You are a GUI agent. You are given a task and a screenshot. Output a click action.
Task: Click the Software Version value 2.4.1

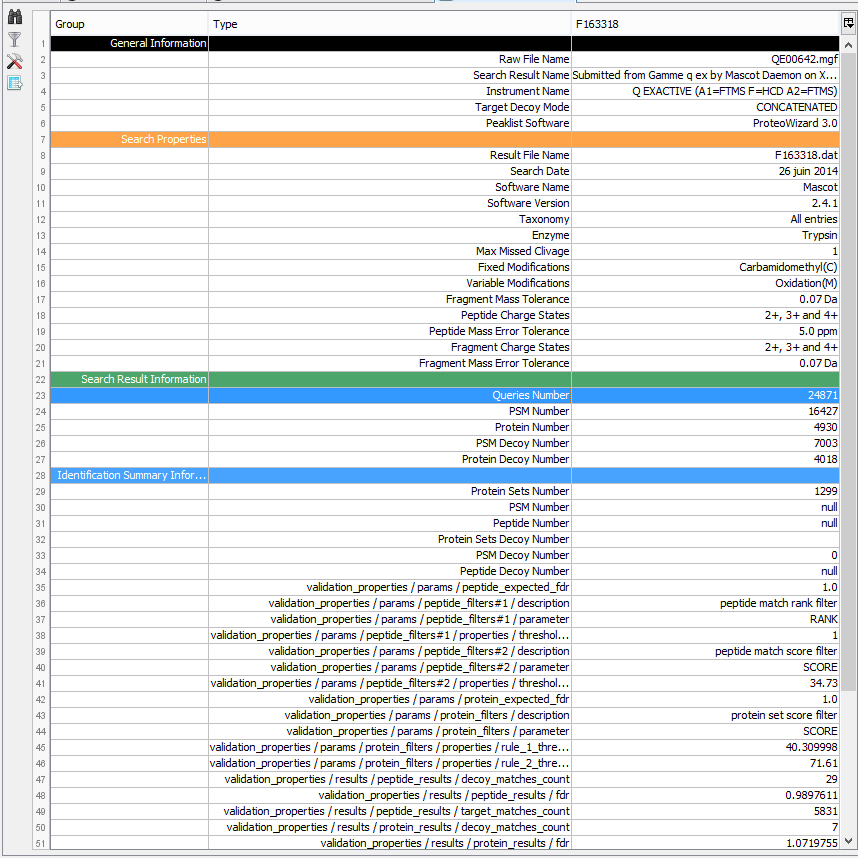[x=705, y=203]
